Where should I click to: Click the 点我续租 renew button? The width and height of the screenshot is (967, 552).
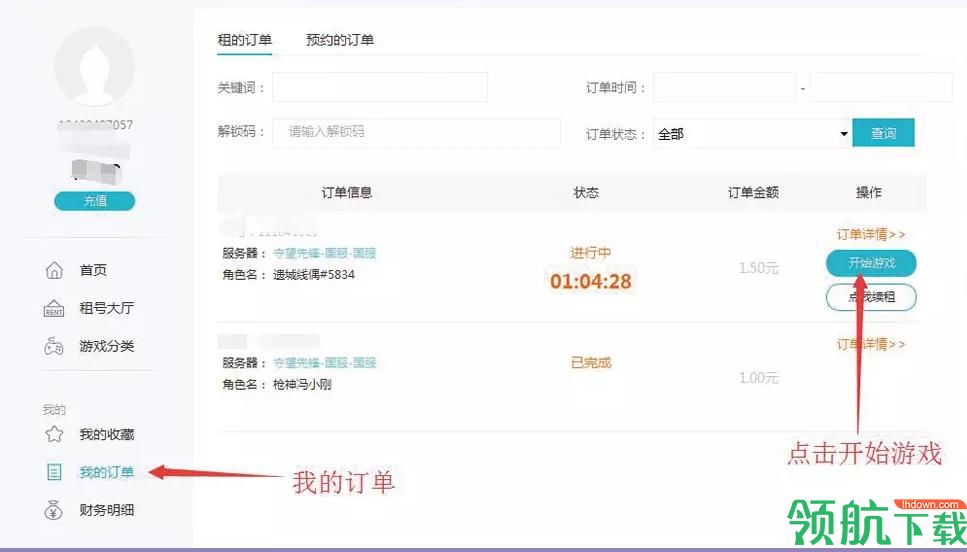click(871, 297)
